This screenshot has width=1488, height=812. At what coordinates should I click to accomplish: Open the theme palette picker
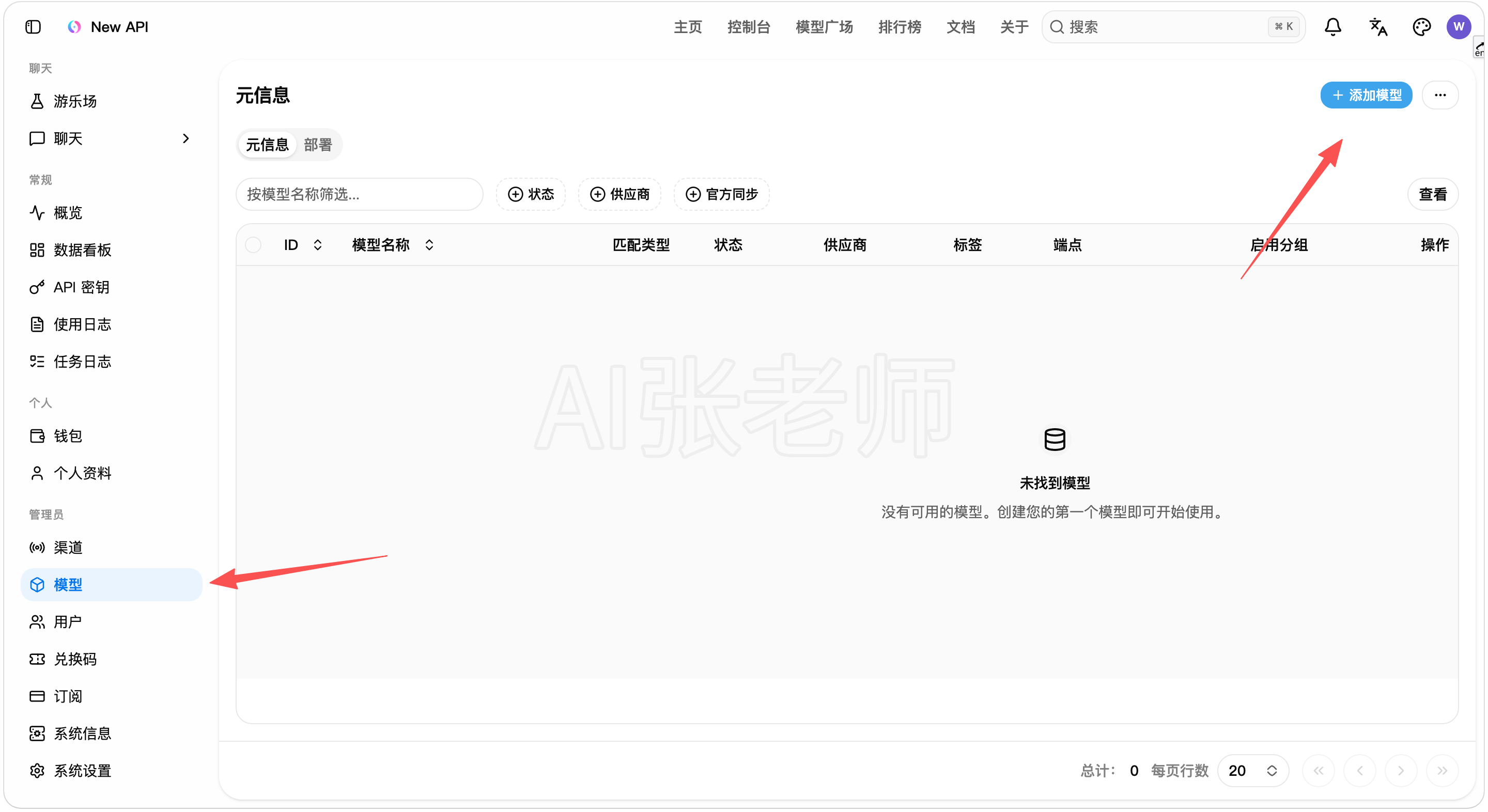pyautogui.click(x=1421, y=26)
